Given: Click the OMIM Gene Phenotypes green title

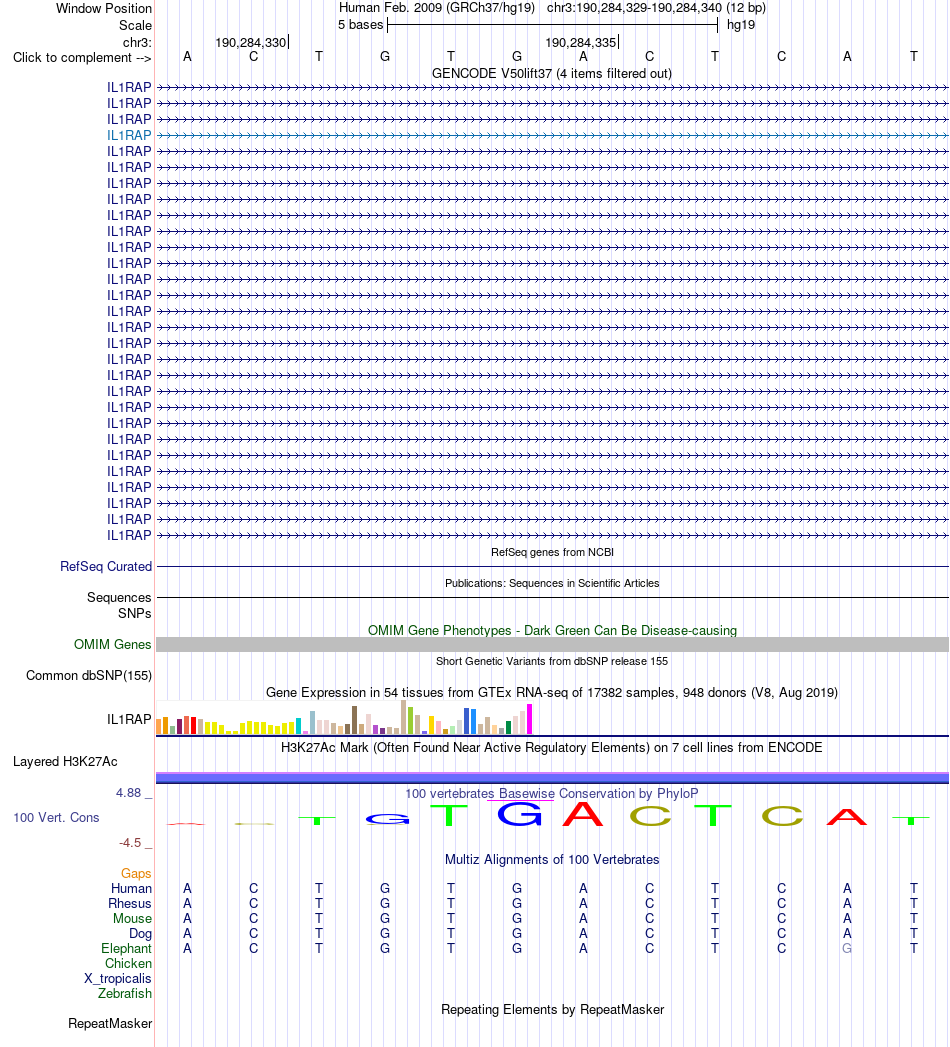Looking at the screenshot, I should tap(552, 630).
